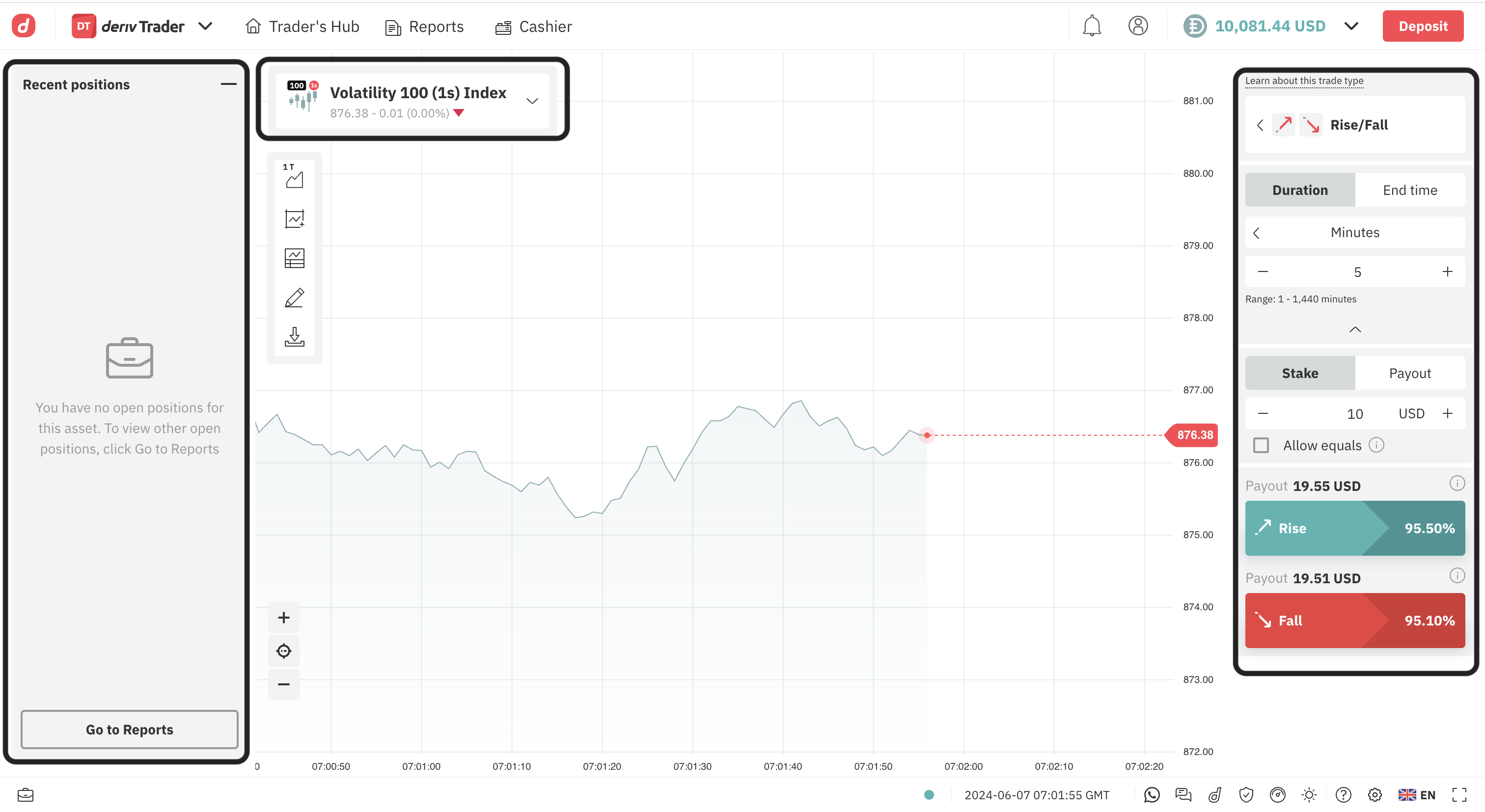The image size is (1485, 812).
Task: Increase duration minutes with plus stepper
Action: (1447, 271)
